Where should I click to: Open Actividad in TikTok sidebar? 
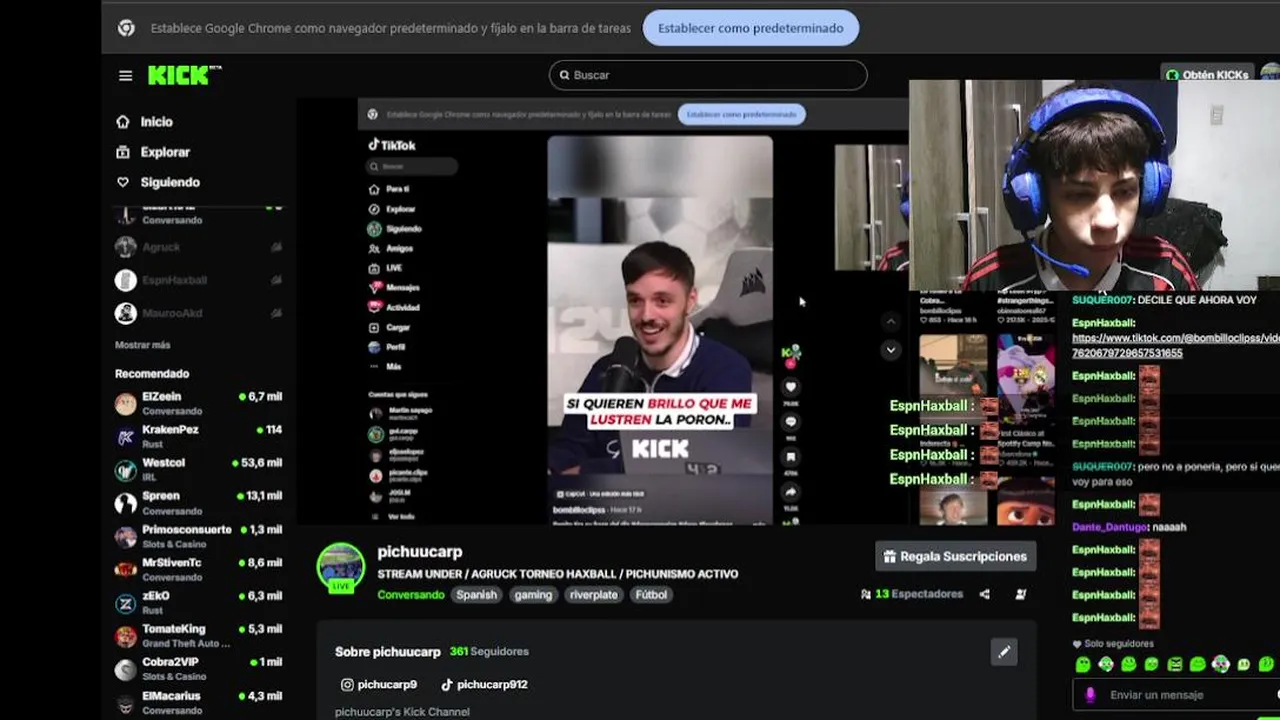tap(395, 307)
